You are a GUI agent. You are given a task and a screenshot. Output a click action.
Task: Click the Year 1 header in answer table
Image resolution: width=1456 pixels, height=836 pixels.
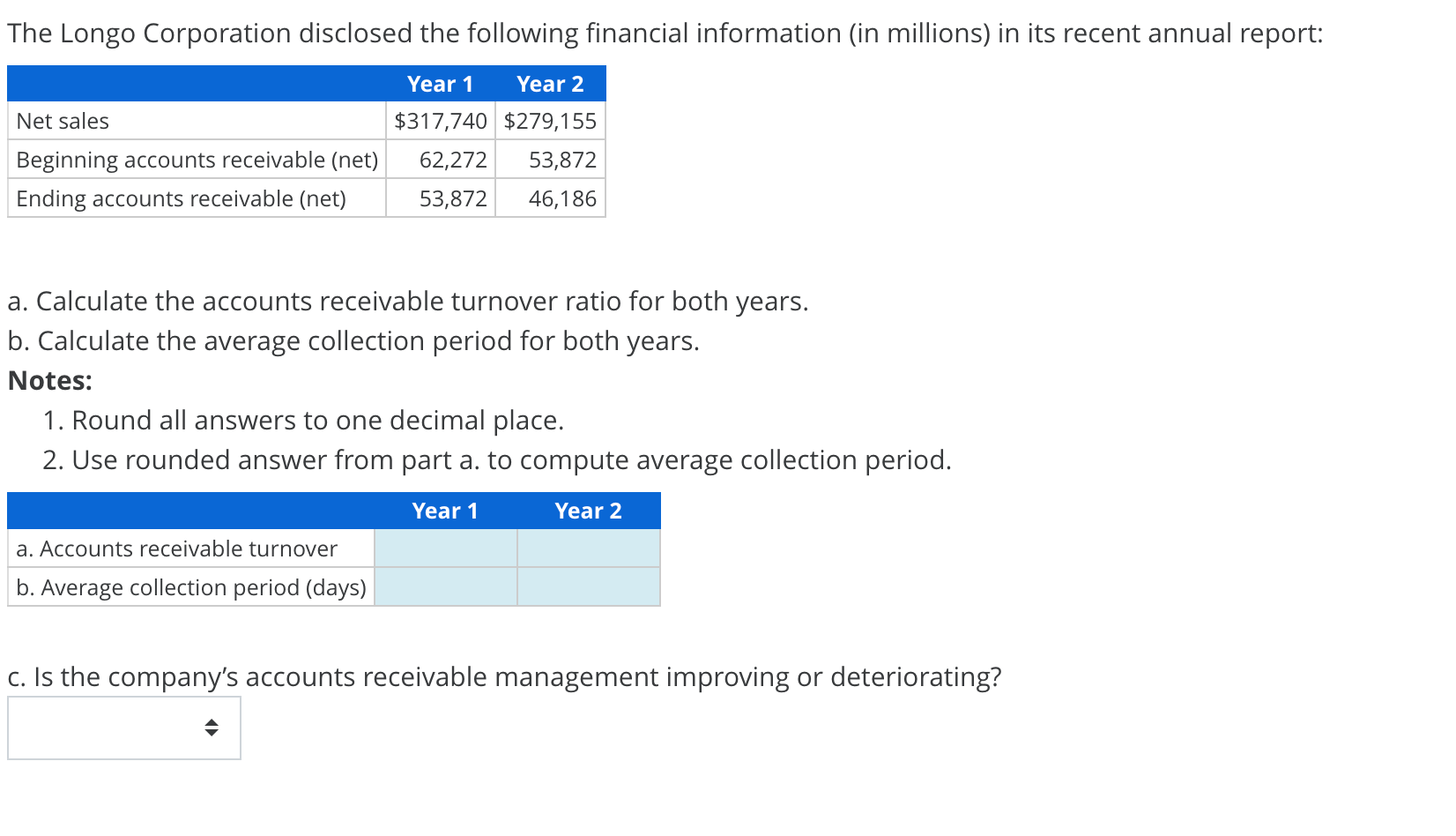point(445,510)
